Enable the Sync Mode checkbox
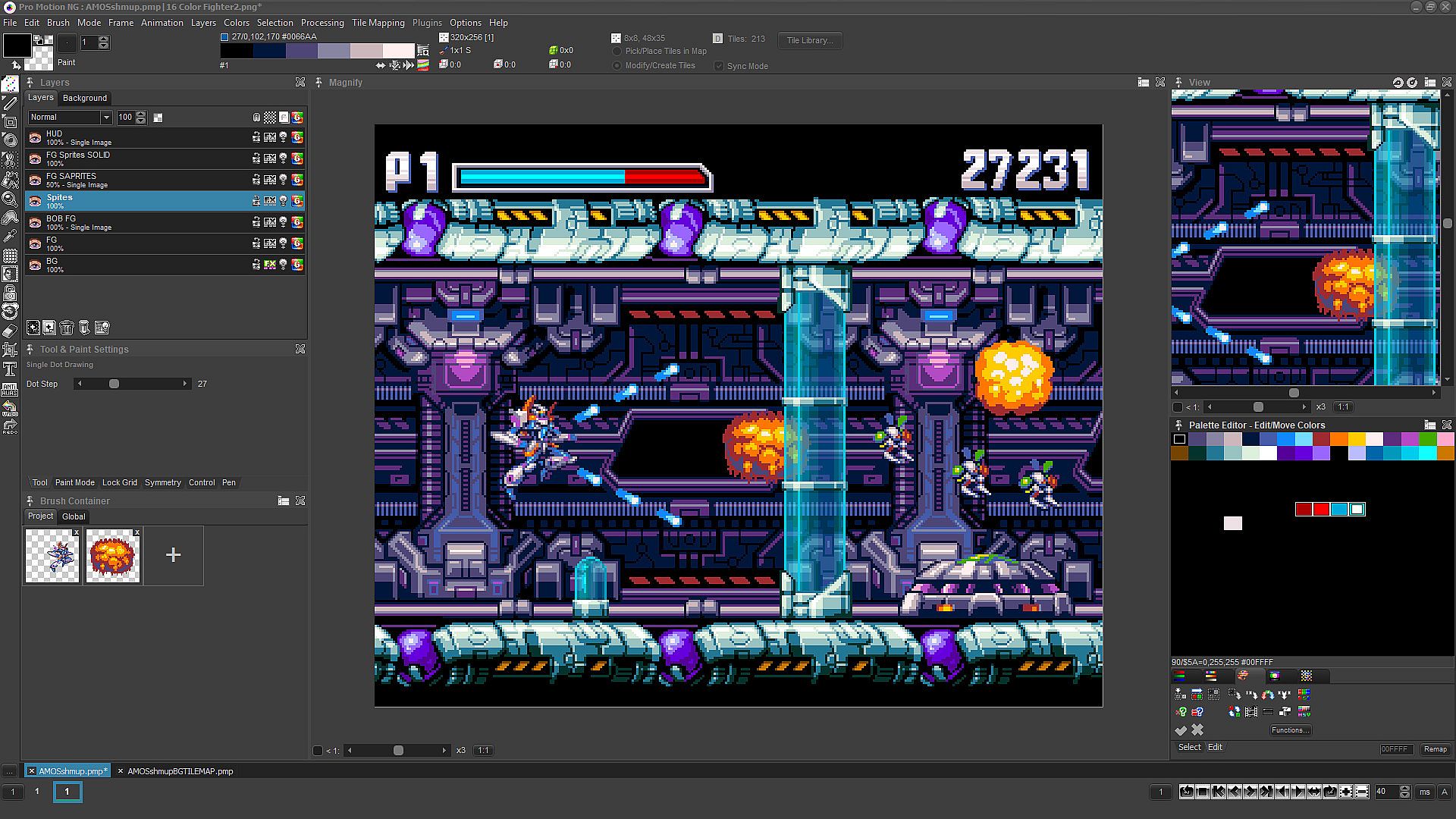Viewport: 1456px width, 819px height. pos(719,66)
